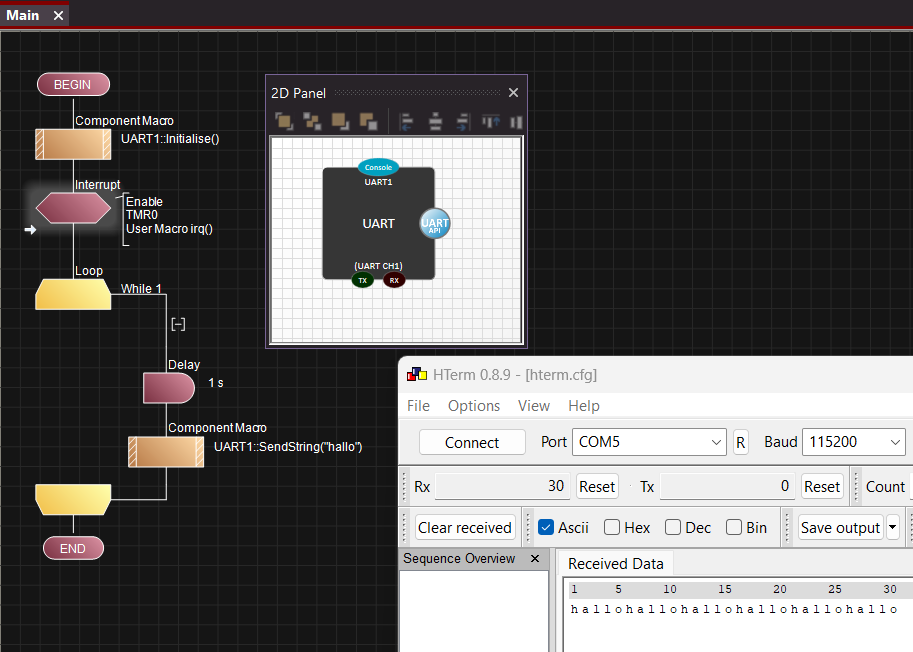Viewport: 913px width, 652px height.
Task: Enable the Bin display checkbox
Action: tap(734, 527)
